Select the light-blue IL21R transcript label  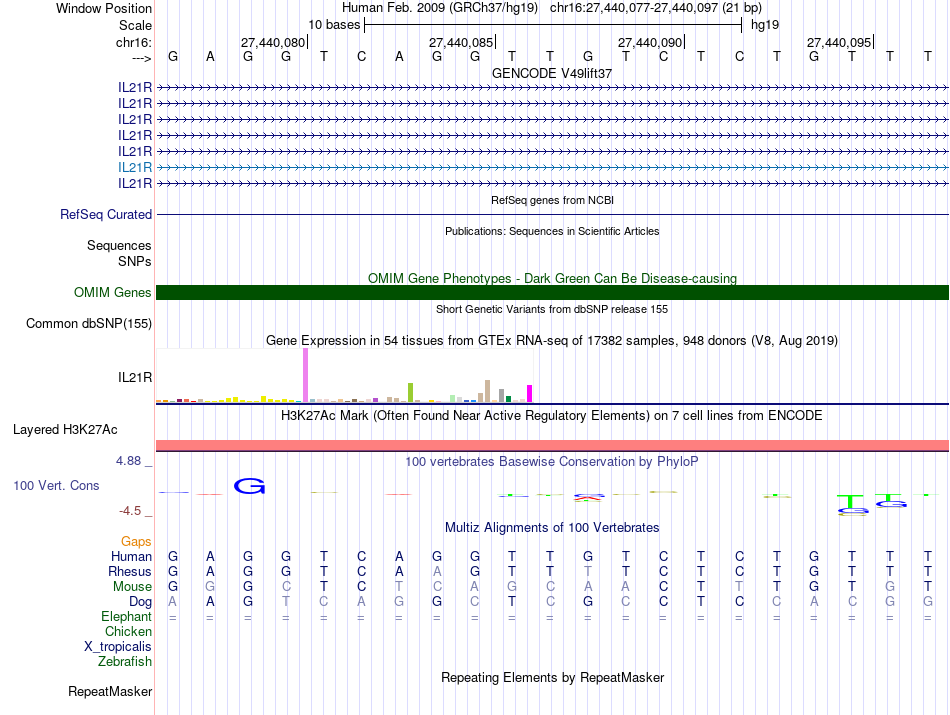pyautogui.click(x=135, y=167)
